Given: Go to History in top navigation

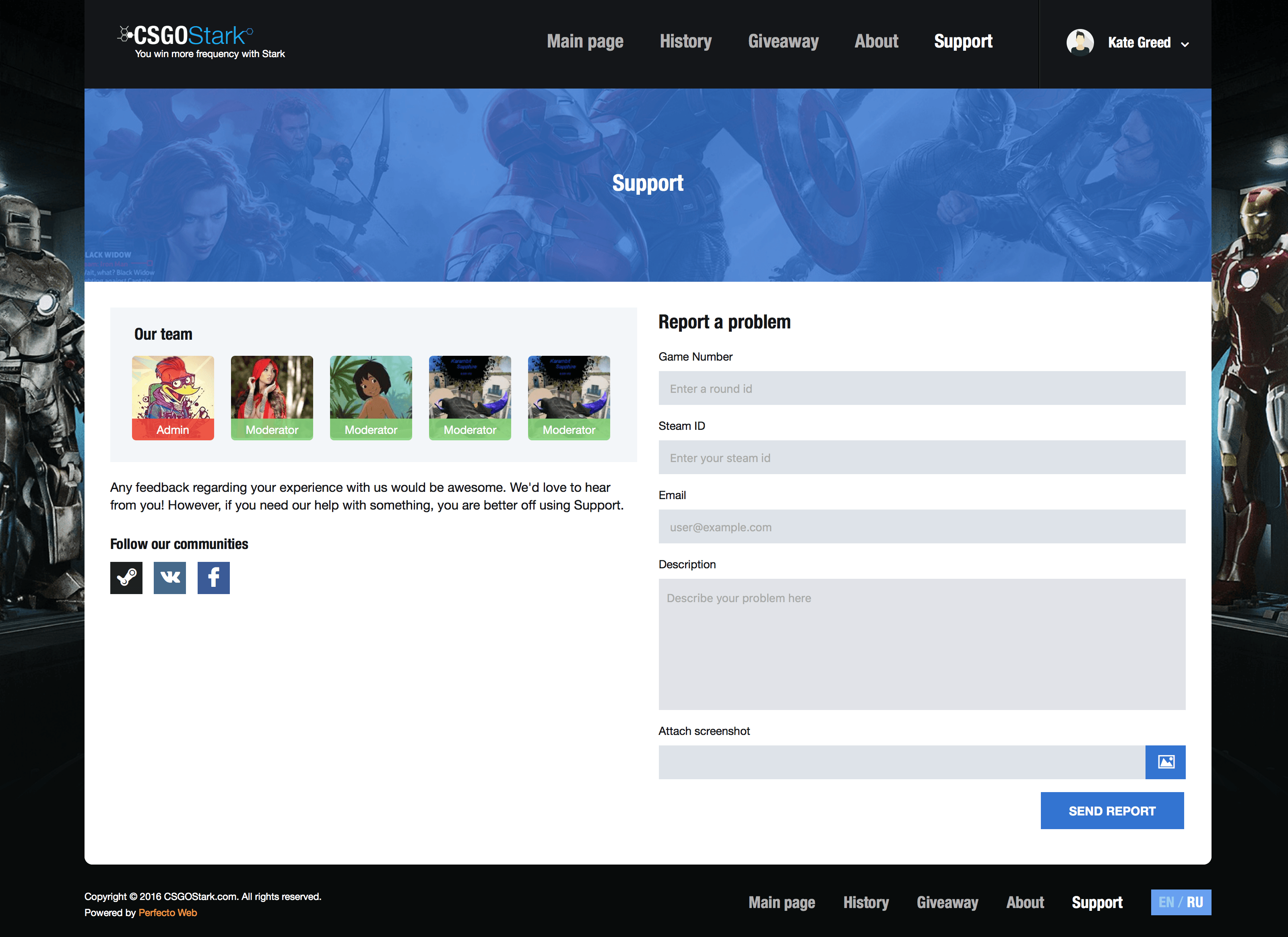Looking at the screenshot, I should coord(685,41).
